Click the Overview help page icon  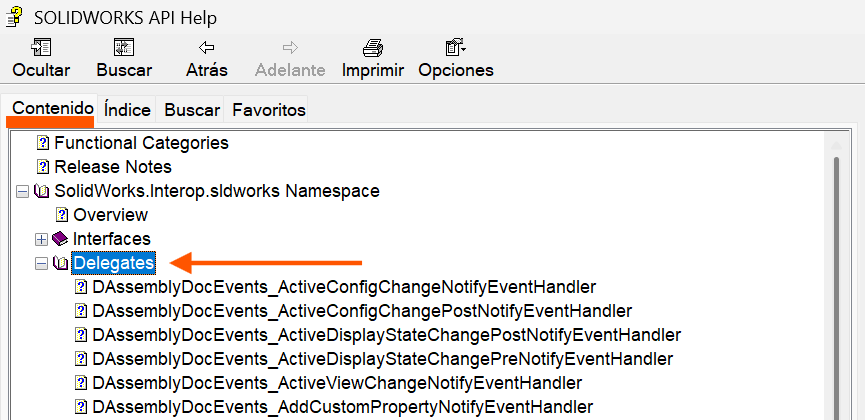click(62, 215)
